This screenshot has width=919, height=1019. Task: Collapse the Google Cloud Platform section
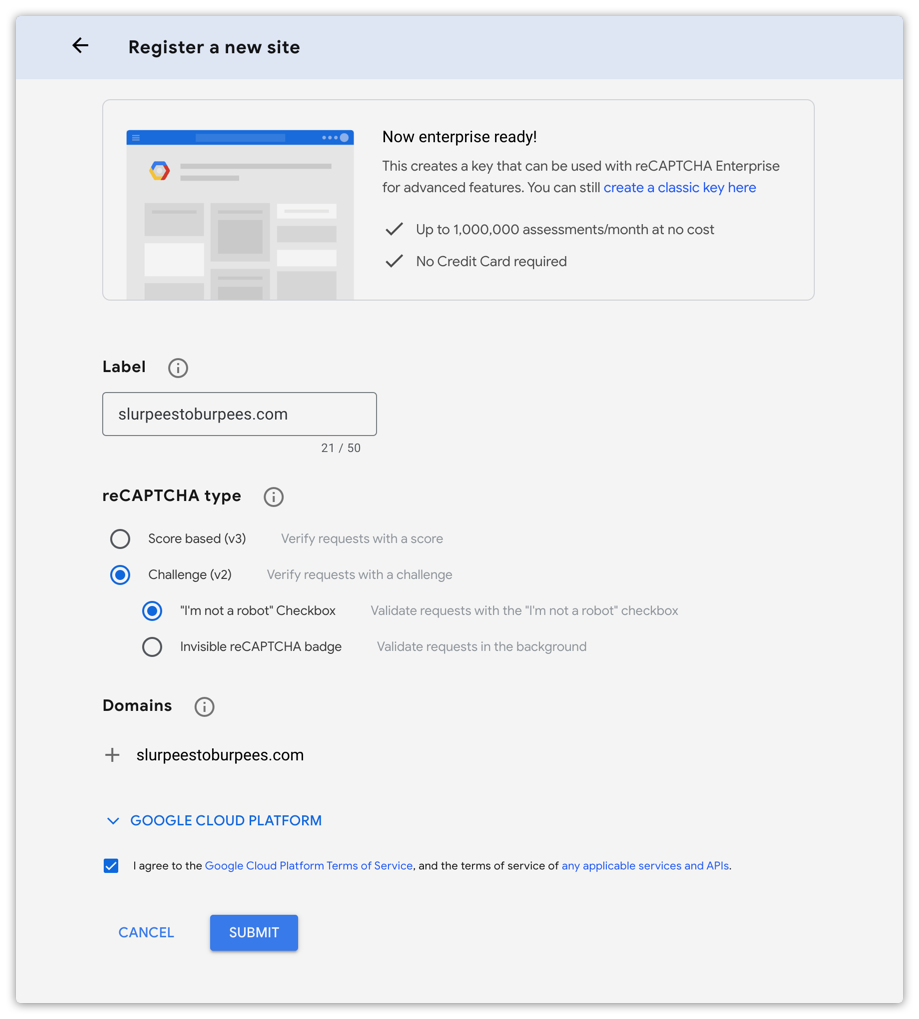[x=214, y=821]
